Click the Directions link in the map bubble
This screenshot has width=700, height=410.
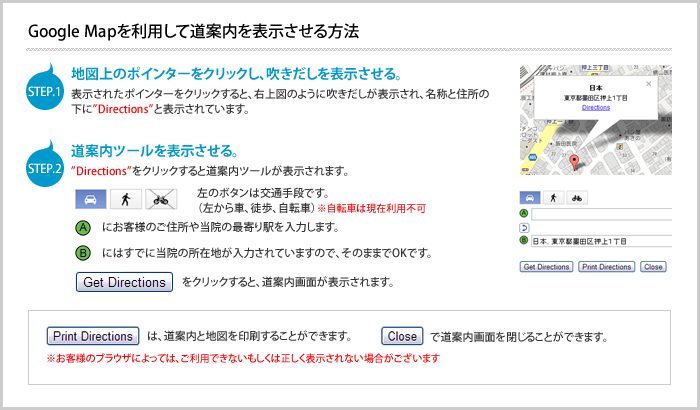tap(596, 108)
